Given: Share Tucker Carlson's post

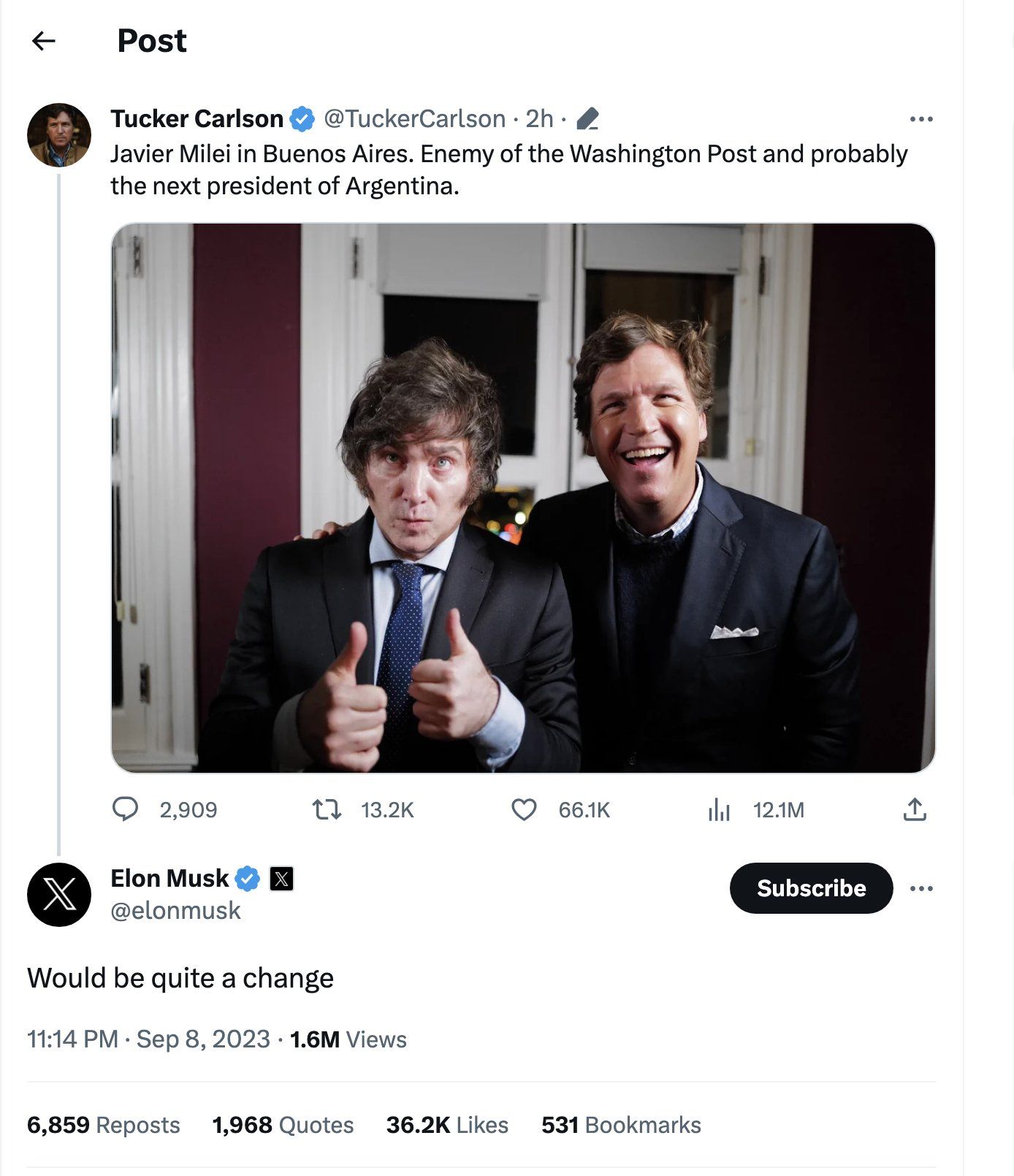Looking at the screenshot, I should 915,809.
